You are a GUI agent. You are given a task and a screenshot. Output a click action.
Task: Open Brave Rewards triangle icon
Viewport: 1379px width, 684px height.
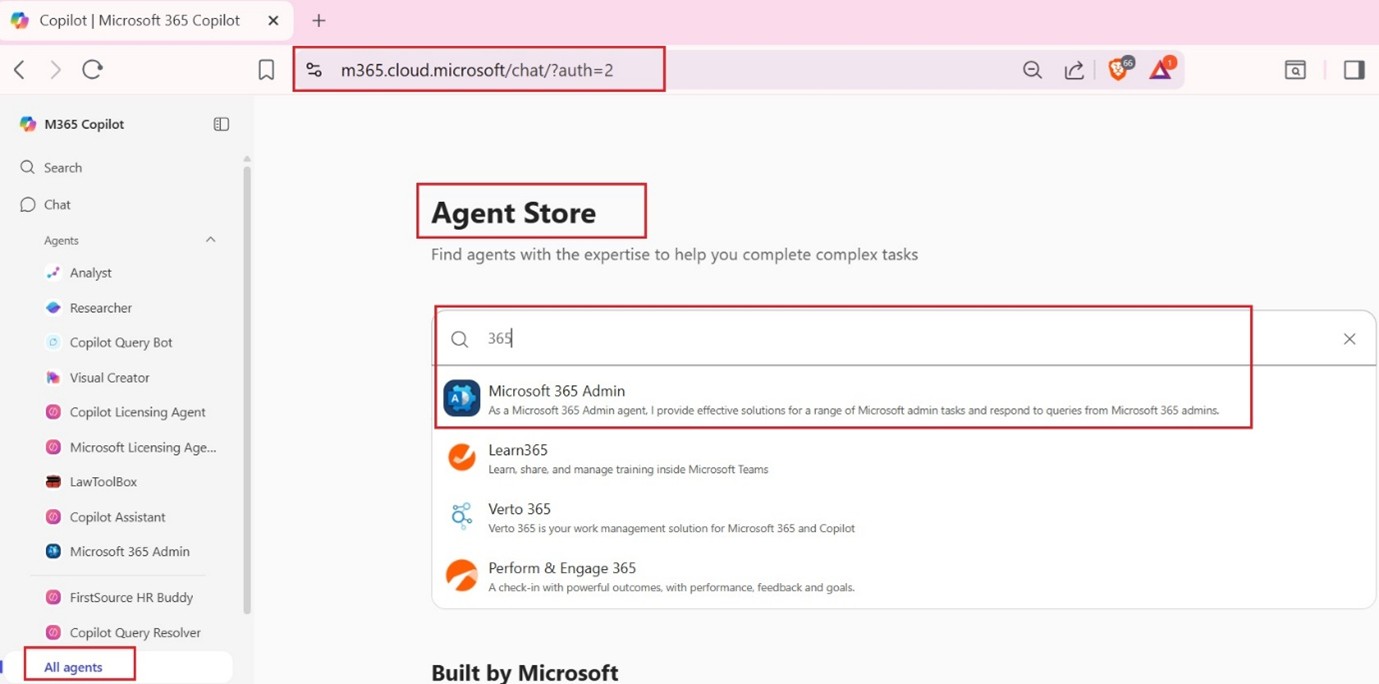1161,69
